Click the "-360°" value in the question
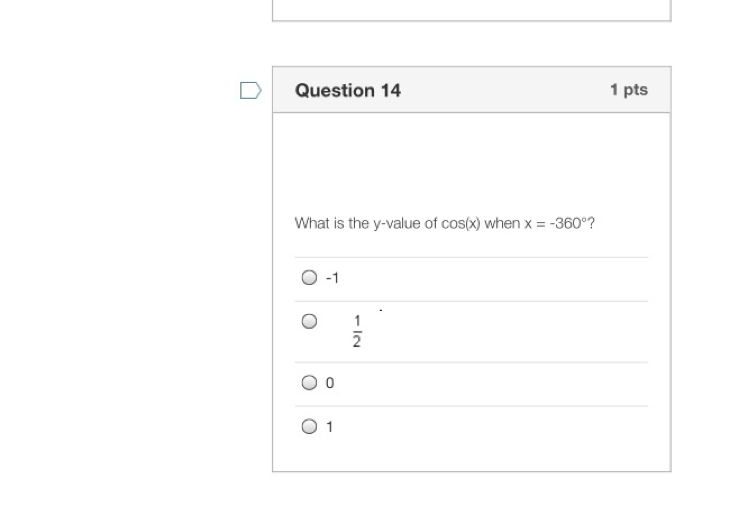This screenshot has width=748, height=510. [x=572, y=223]
